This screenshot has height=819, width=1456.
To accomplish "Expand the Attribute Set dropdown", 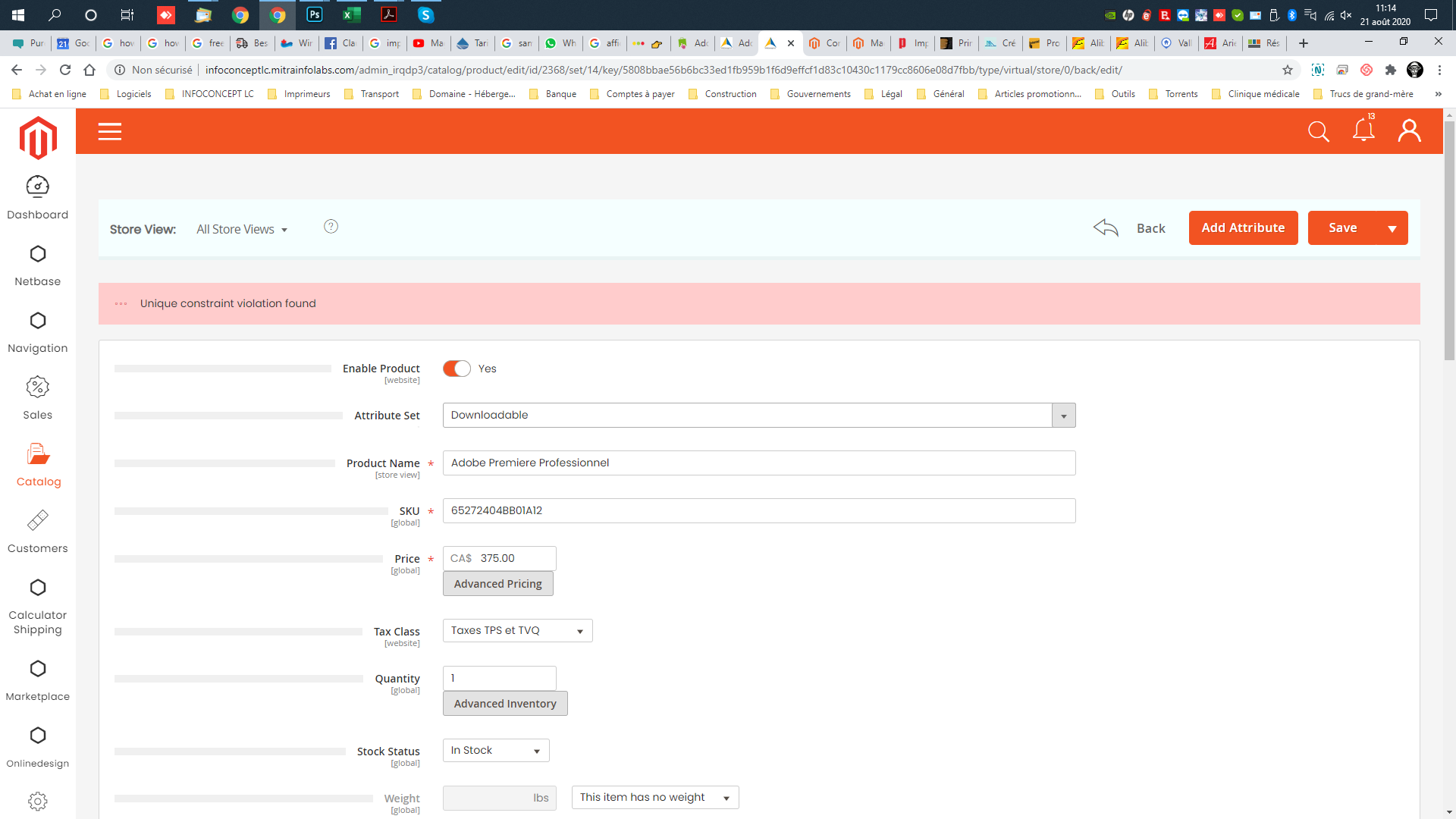I will click(1063, 415).
